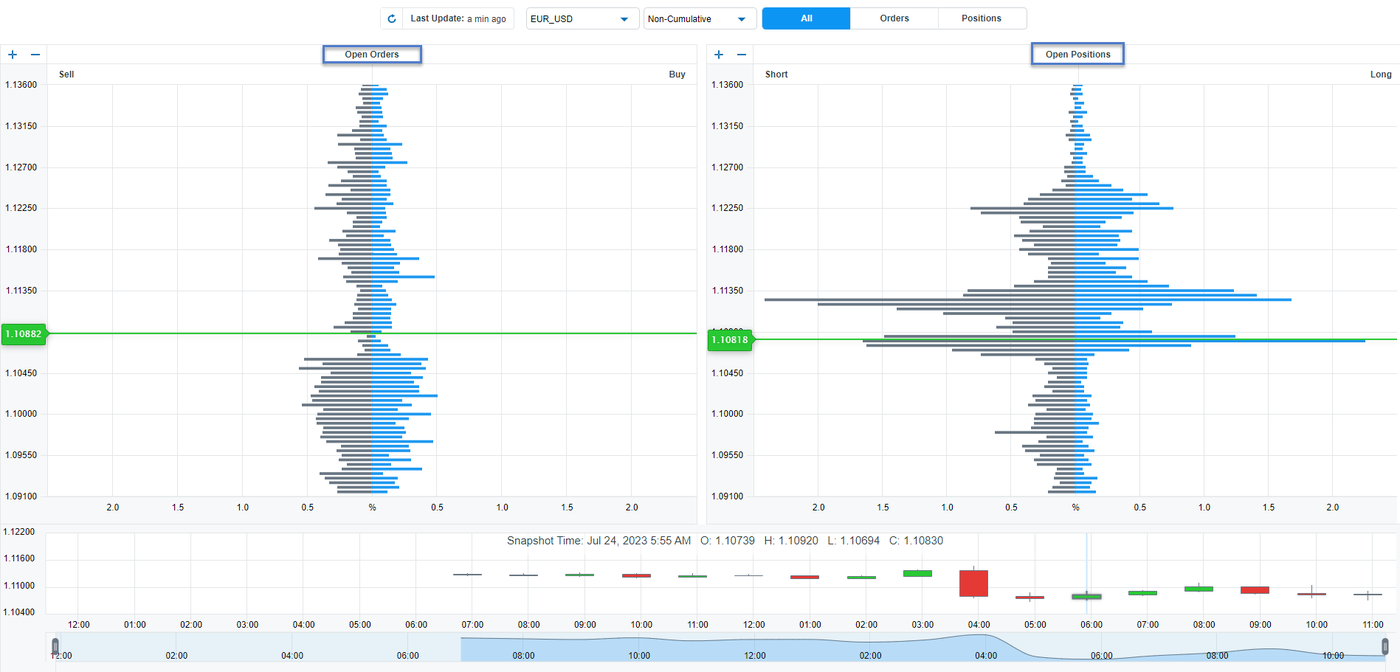Zoom out the Open Positions chart with minus

click(x=742, y=55)
